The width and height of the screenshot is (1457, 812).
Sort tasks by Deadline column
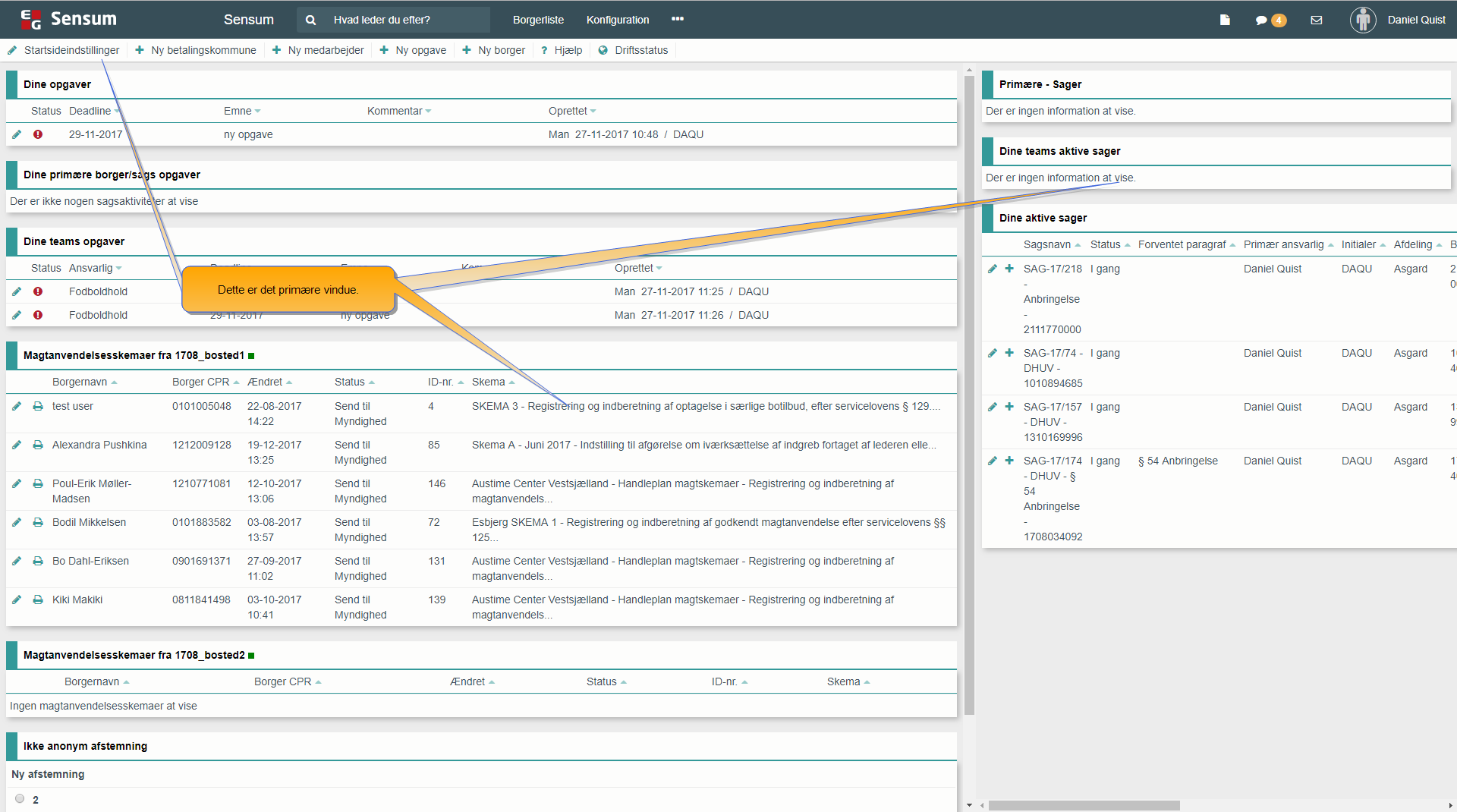[x=90, y=111]
